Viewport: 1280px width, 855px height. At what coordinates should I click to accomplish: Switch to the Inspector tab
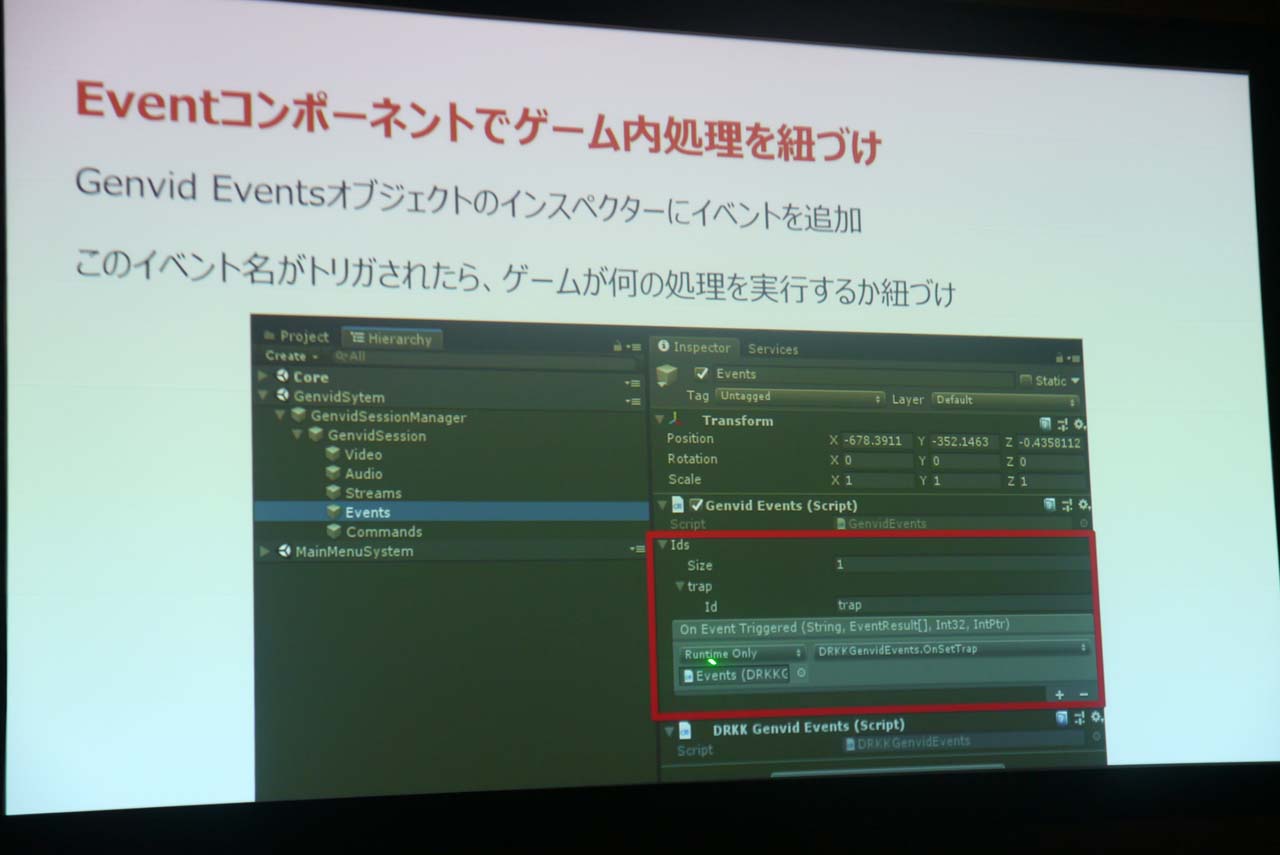coord(695,347)
